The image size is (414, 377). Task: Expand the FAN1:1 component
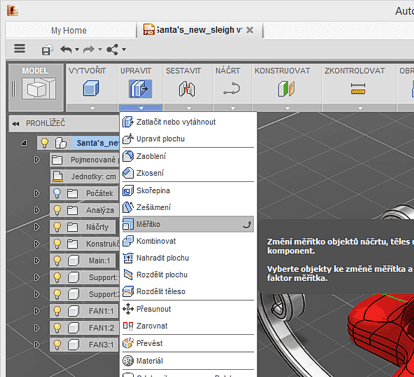[x=37, y=311]
